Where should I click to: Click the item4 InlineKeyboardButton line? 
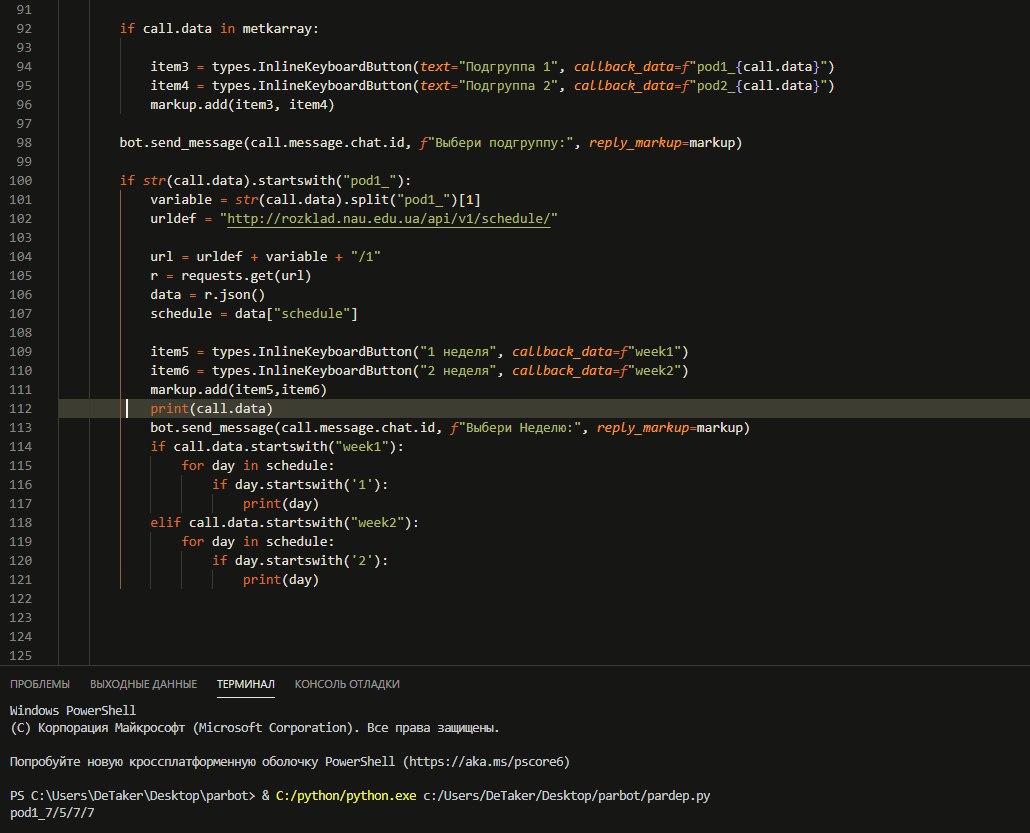(x=492, y=85)
